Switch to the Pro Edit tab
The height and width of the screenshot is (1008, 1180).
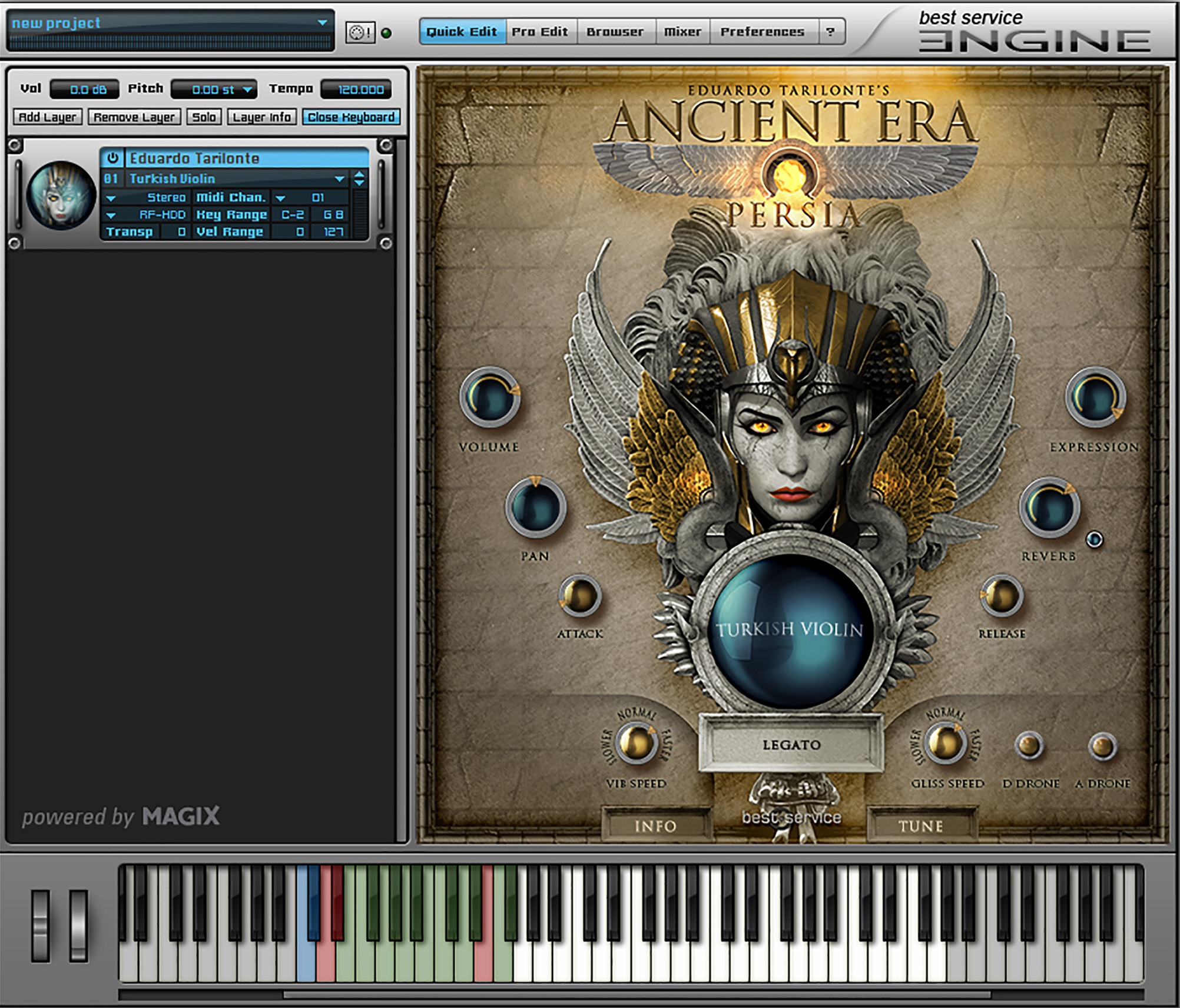[x=539, y=32]
